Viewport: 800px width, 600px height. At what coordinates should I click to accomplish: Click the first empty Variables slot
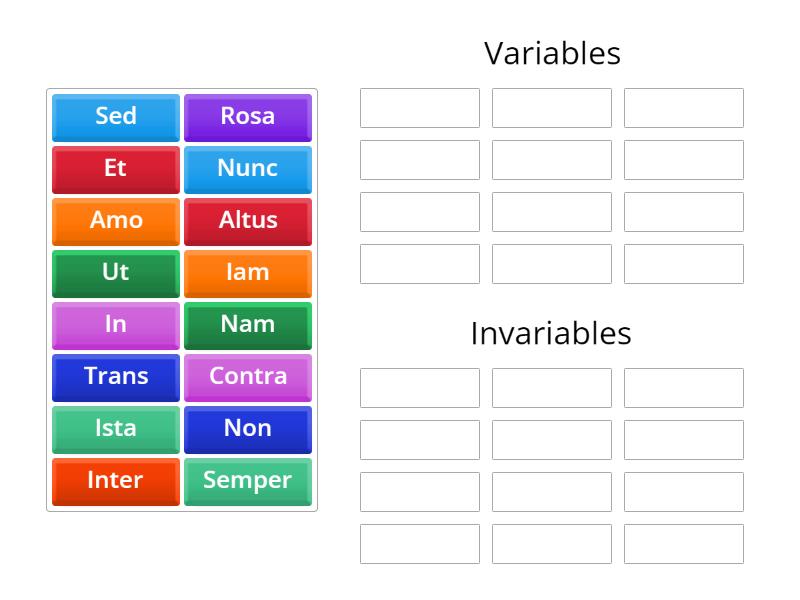[419, 107]
